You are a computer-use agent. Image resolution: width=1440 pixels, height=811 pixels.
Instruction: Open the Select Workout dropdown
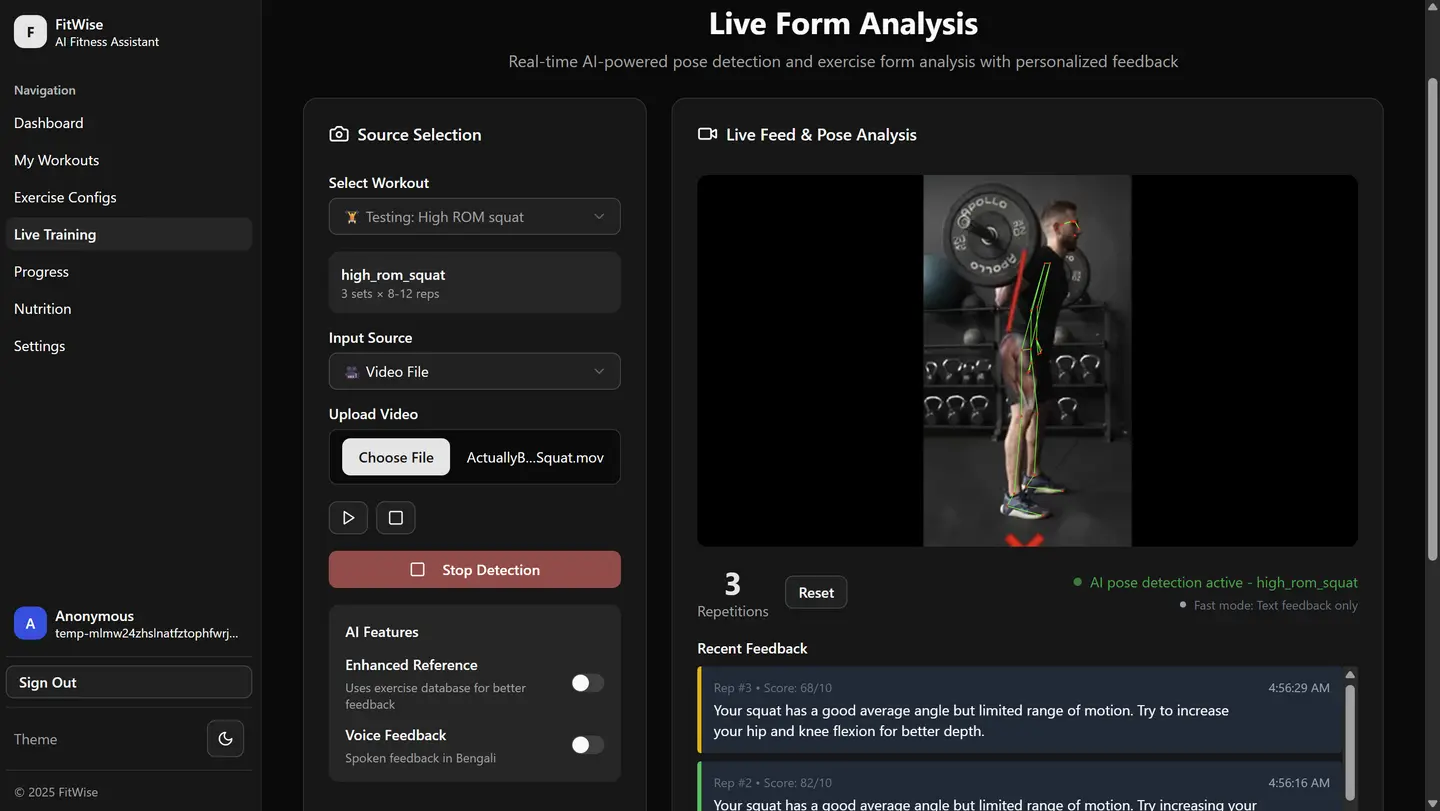pyautogui.click(x=474, y=216)
